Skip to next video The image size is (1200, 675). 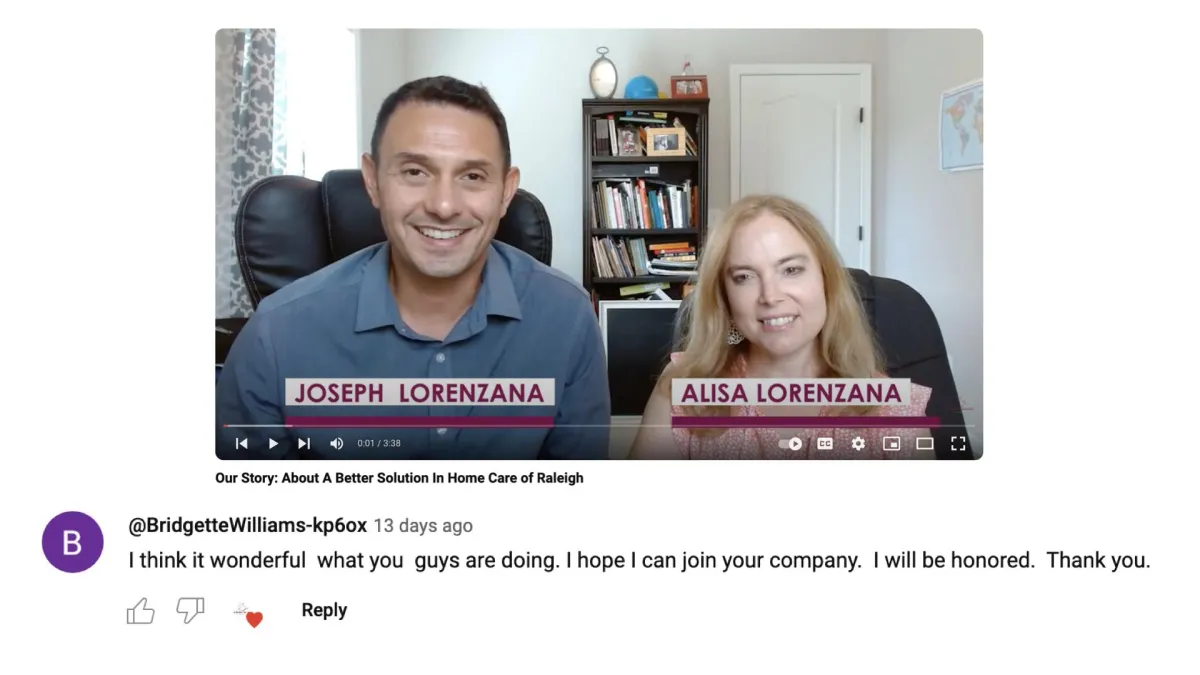pyautogui.click(x=304, y=443)
